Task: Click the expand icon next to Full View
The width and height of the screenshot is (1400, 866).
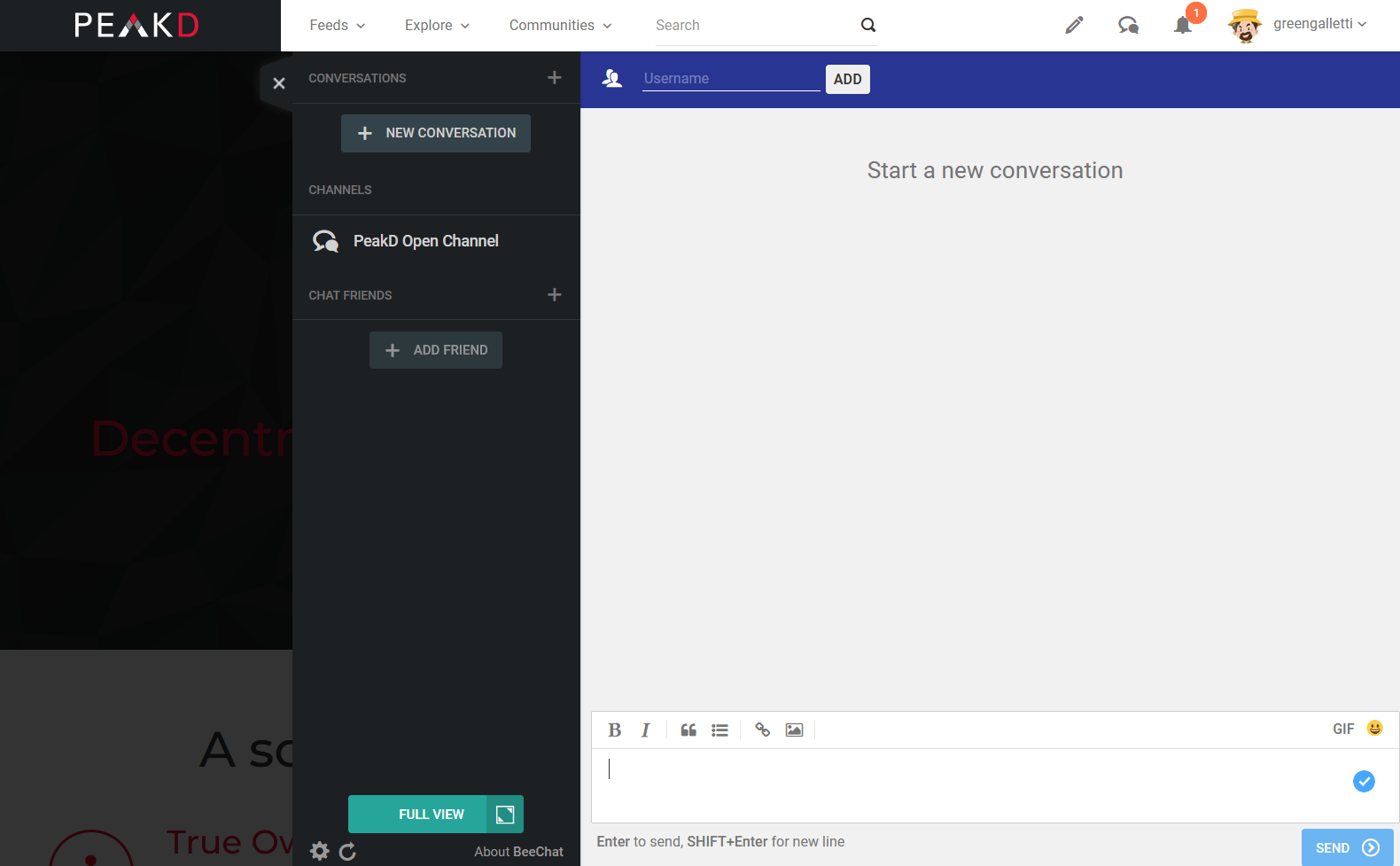Action: click(x=505, y=815)
